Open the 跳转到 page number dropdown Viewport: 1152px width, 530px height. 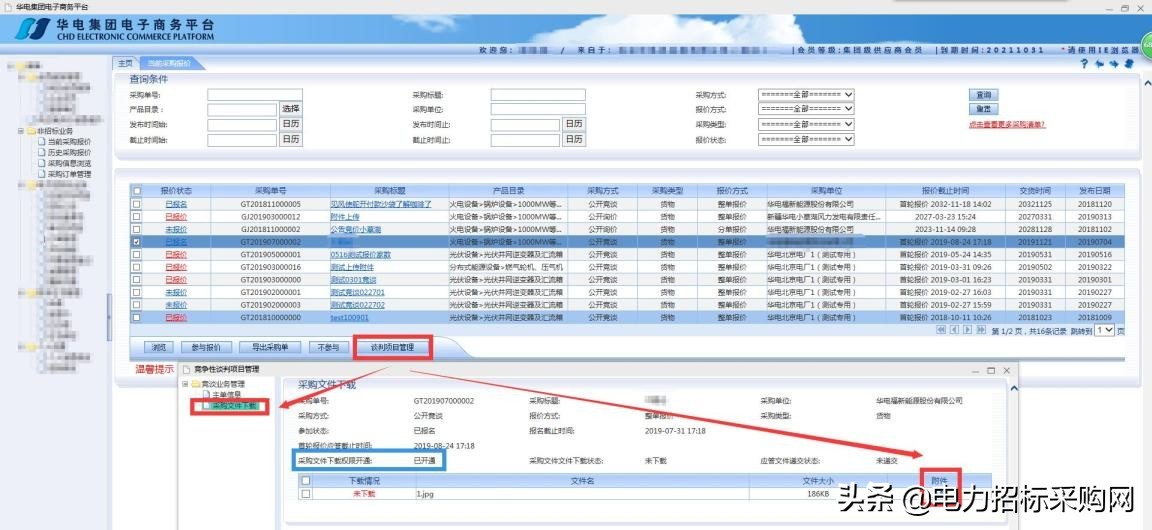[x=1104, y=330]
